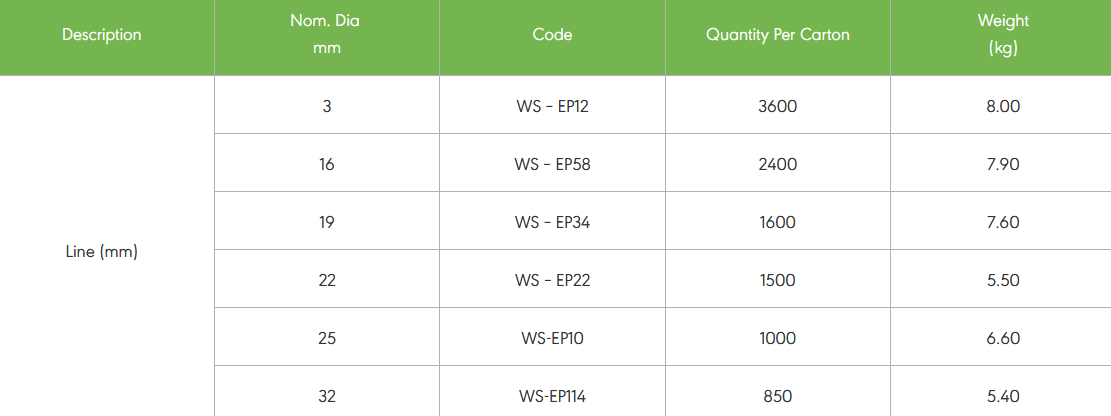Click the Quantity Per Carton header
Viewport: 1111px width, 416px height.
[x=778, y=35]
